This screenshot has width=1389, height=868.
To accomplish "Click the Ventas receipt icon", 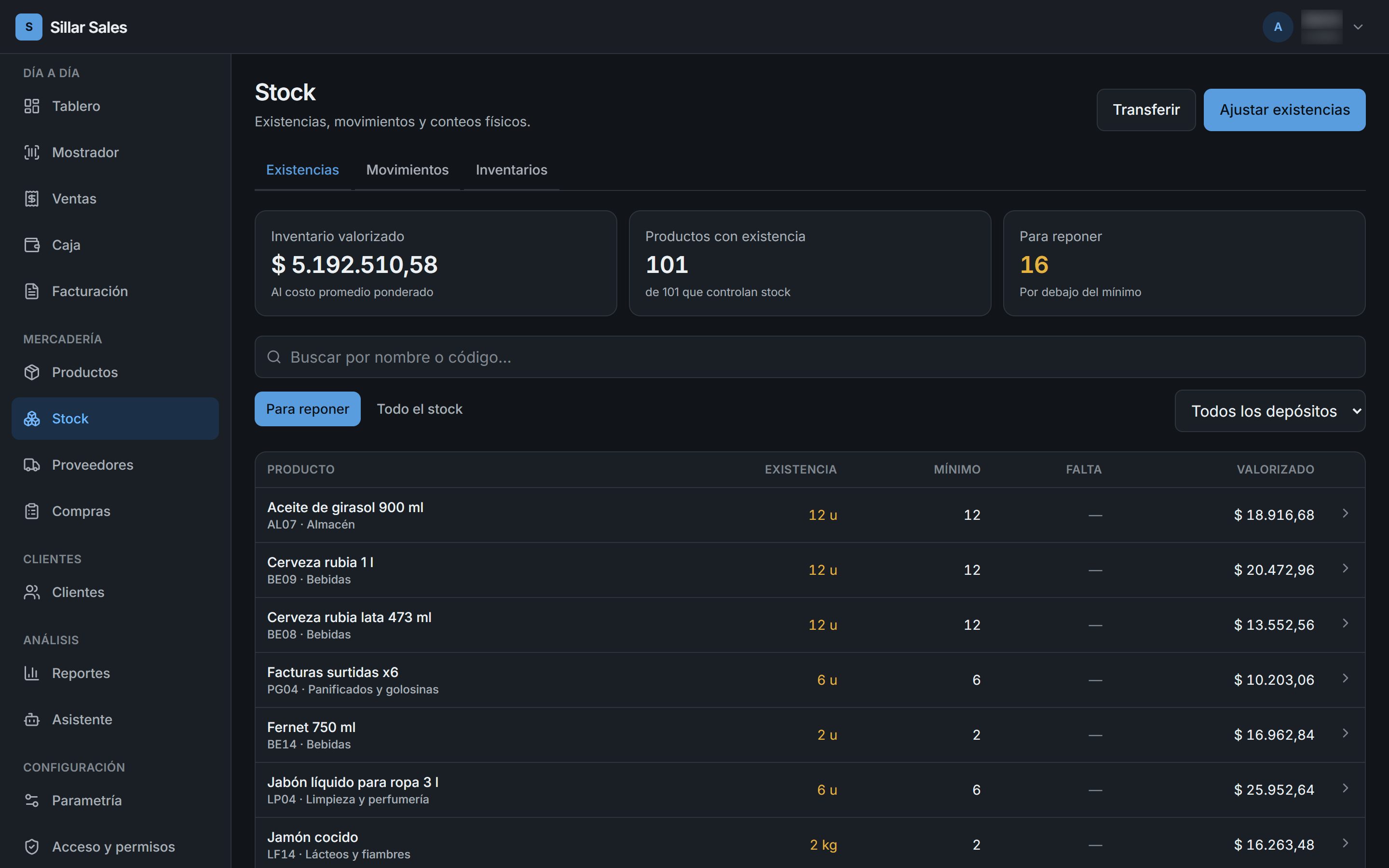I will tap(31, 199).
